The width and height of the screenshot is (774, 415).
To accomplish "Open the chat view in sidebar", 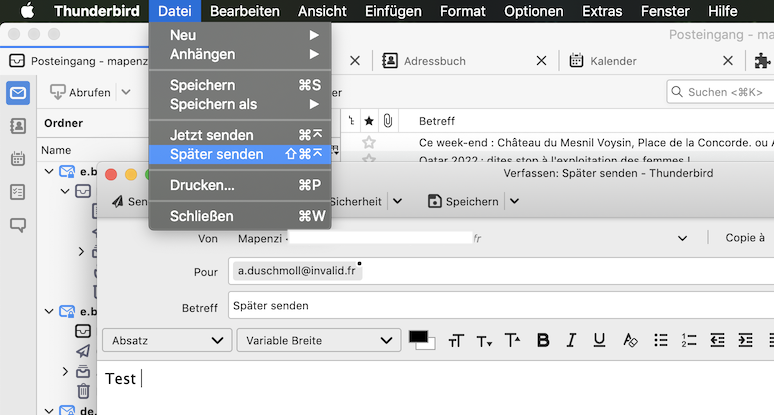I will point(18,225).
